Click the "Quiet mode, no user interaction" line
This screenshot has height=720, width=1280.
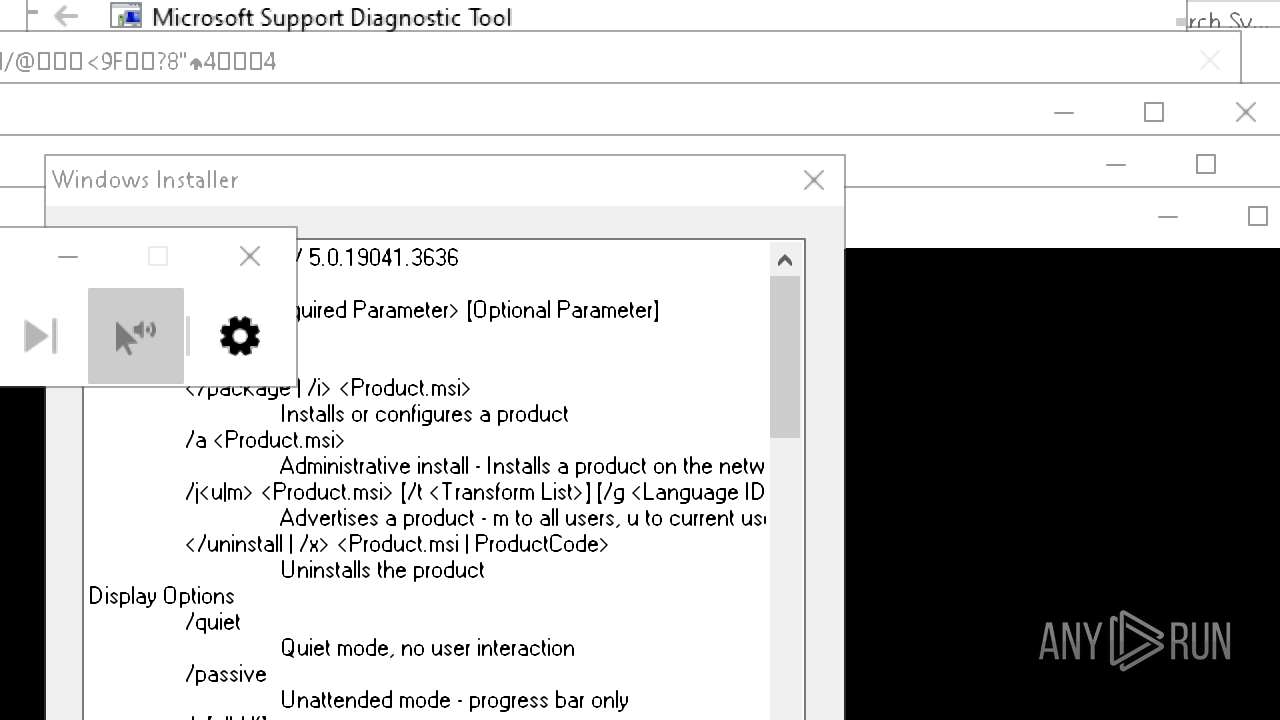[x=427, y=648]
